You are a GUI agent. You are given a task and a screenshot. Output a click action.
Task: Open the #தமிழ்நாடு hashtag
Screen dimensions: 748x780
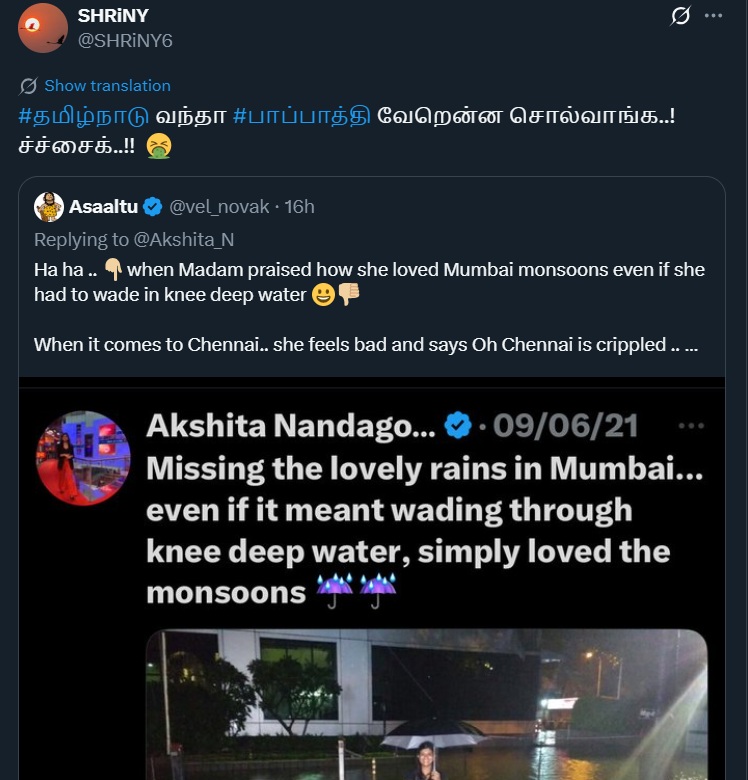[77, 115]
